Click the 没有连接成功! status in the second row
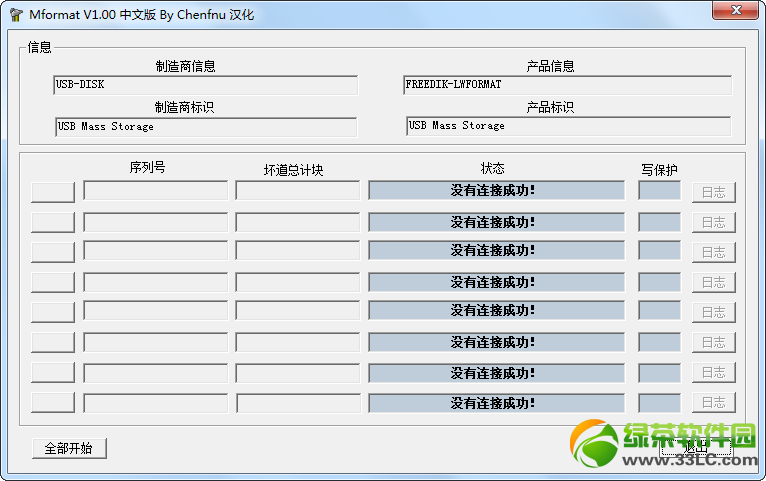Viewport: 766px width, 481px height. pyautogui.click(x=497, y=222)
